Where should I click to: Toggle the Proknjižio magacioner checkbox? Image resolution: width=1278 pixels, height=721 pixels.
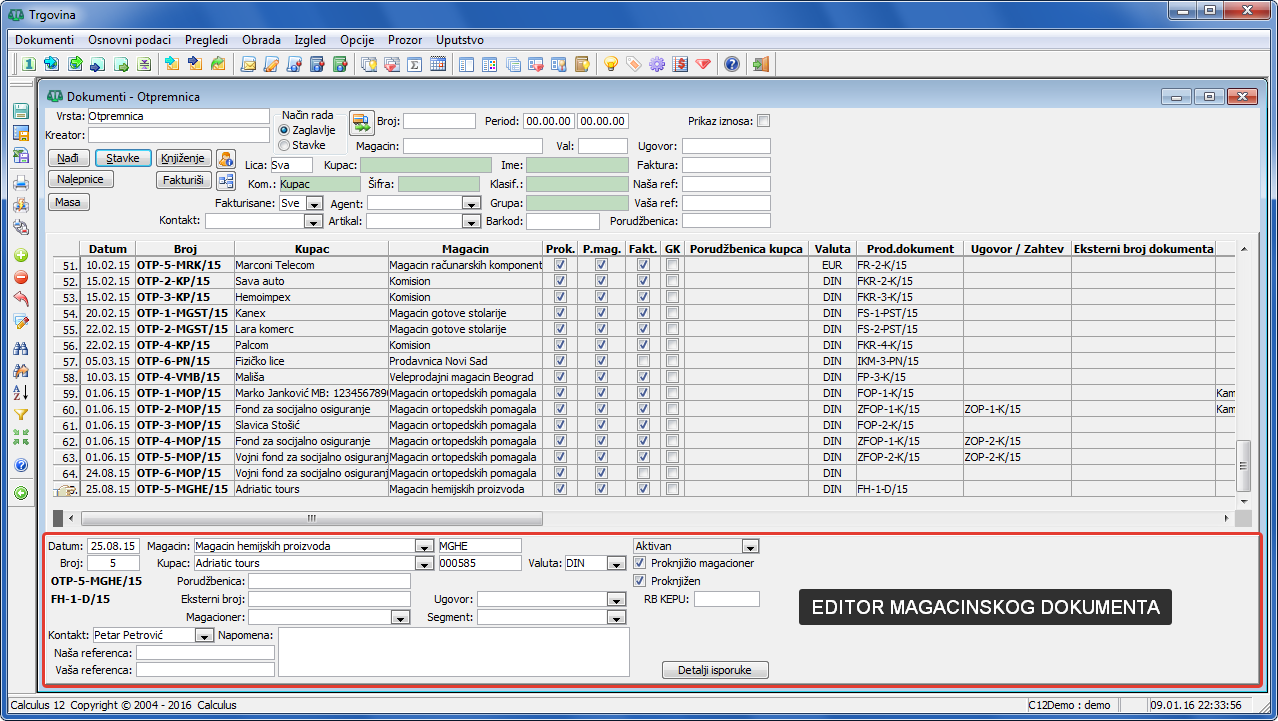point(640,563)
